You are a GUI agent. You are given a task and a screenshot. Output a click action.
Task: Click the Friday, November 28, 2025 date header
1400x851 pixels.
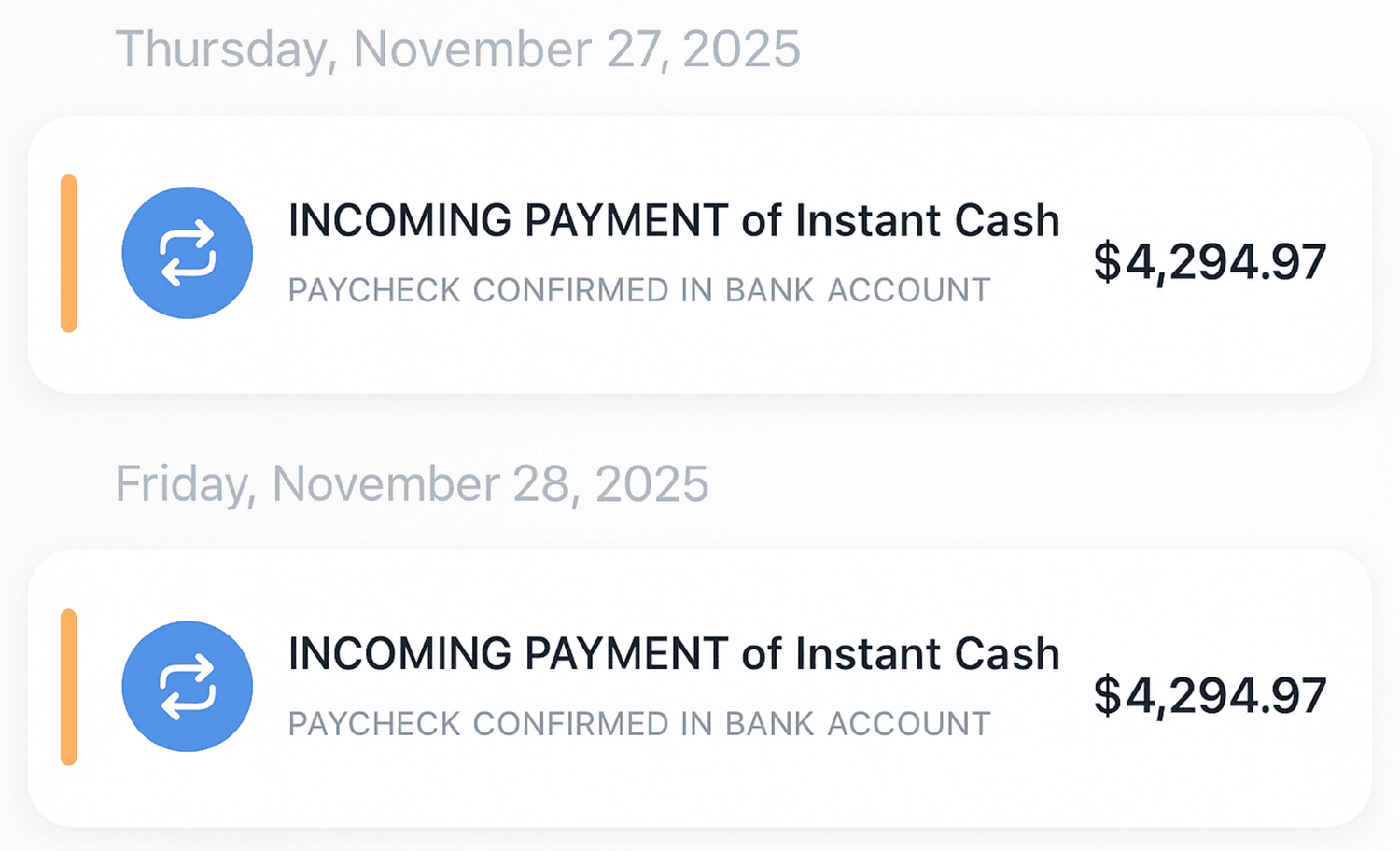[411, 483]
